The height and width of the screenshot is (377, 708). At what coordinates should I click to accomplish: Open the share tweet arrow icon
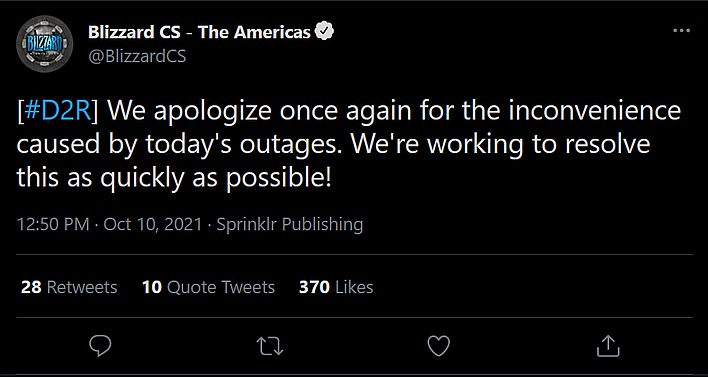[x=607, y=345]
